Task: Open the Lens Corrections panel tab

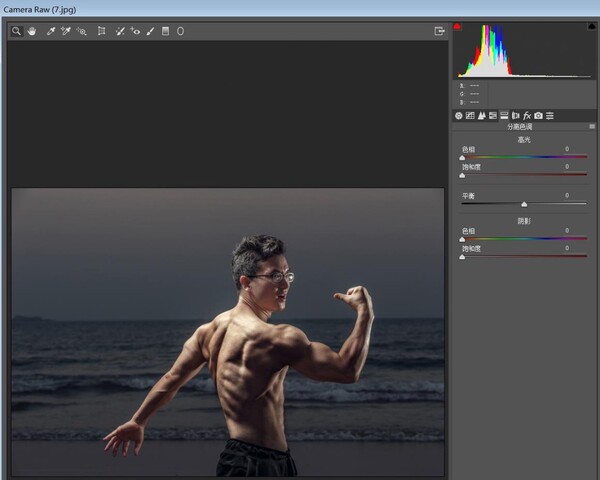Action: point(515,116)
